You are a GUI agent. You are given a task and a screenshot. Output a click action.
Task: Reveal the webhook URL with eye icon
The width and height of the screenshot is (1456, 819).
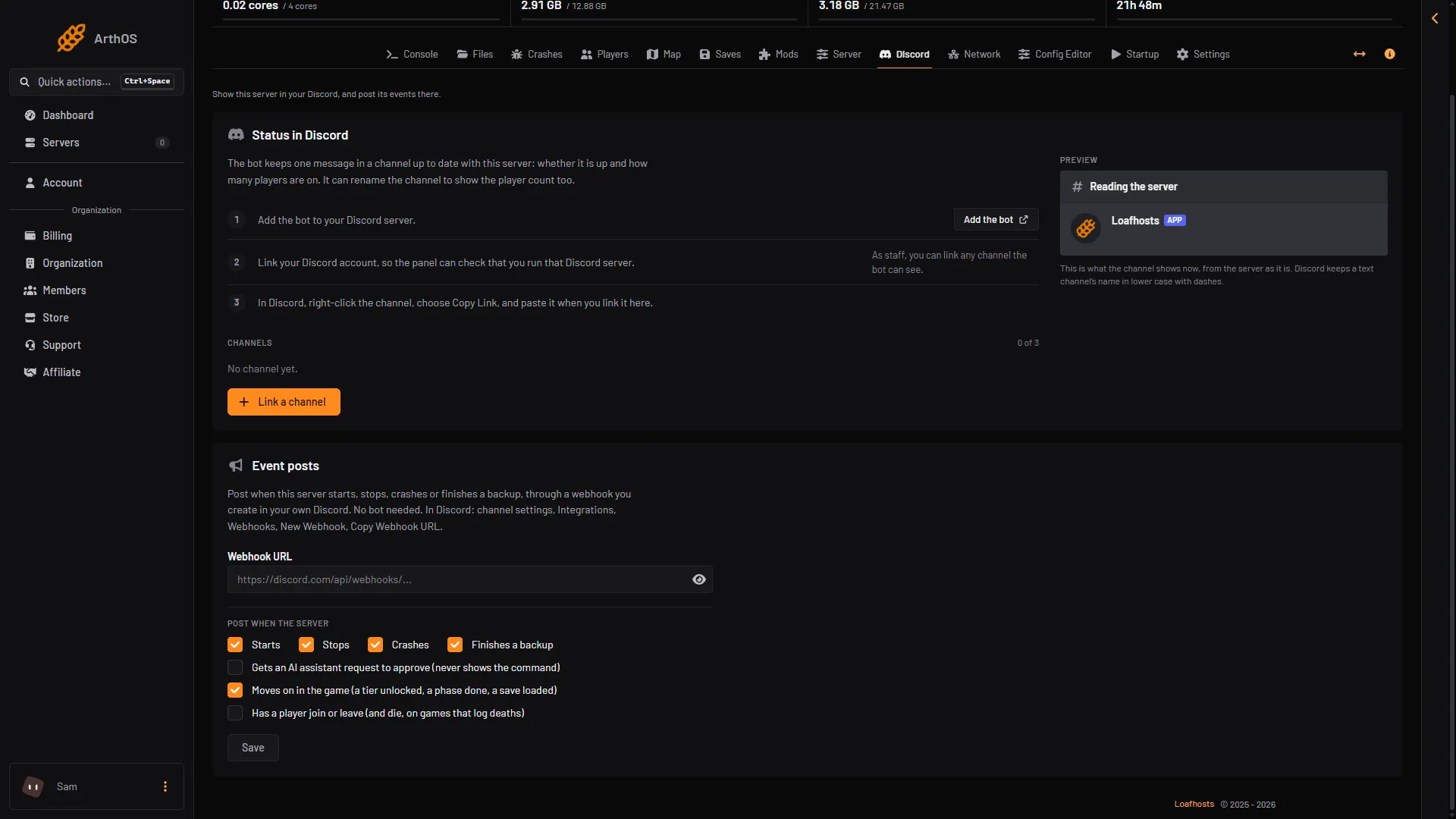[x=699, y=579]
